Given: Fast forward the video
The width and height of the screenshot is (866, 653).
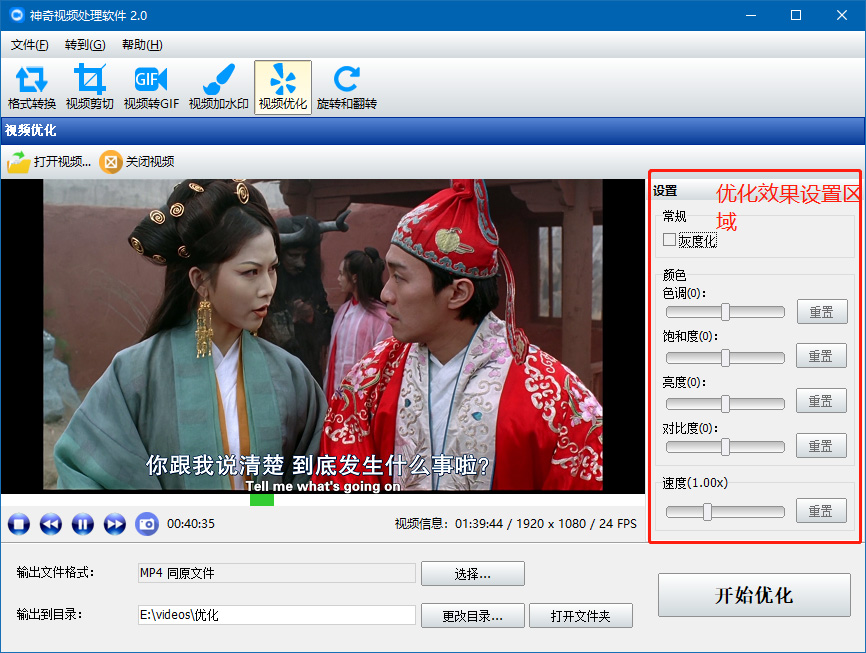Looking at the screenshot, I should click(115, 523).
